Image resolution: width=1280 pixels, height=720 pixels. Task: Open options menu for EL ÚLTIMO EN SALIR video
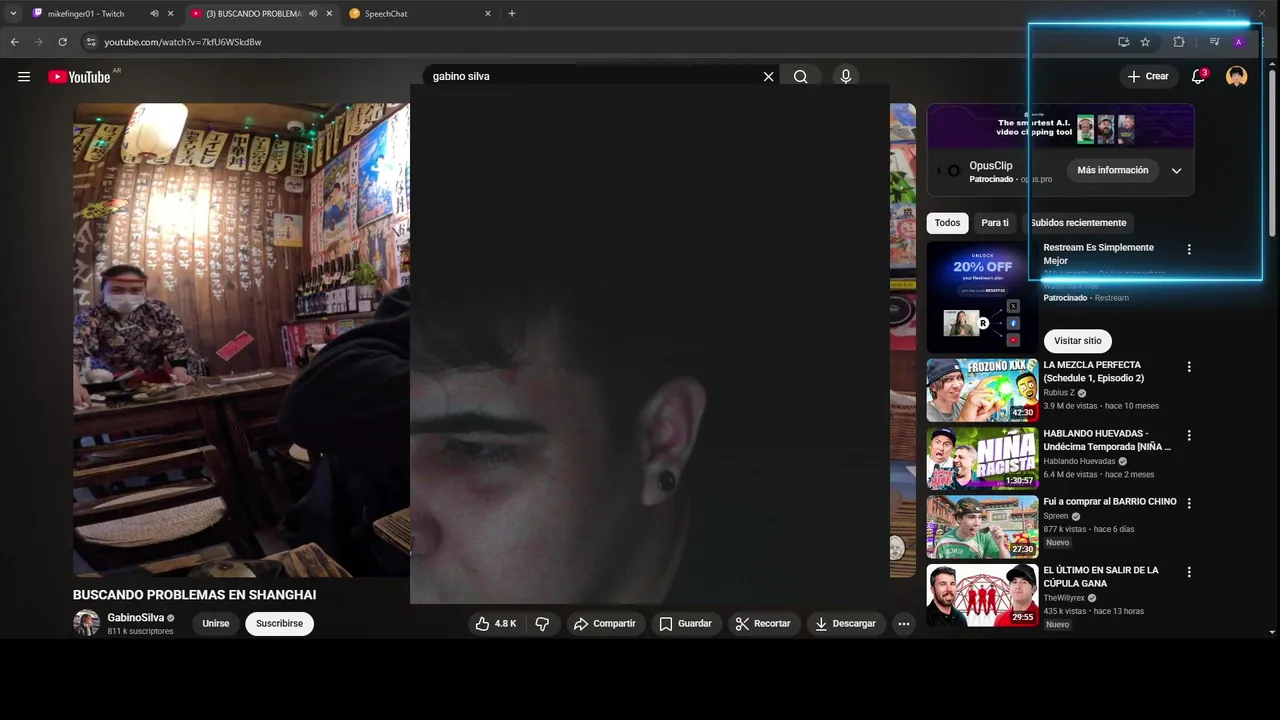[1189, 572]
